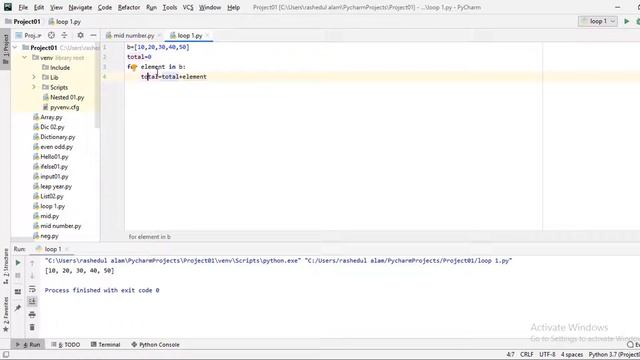
Task: Open the 6: TODO tool window
Action: pyautogui.click(x=66, y=345)
